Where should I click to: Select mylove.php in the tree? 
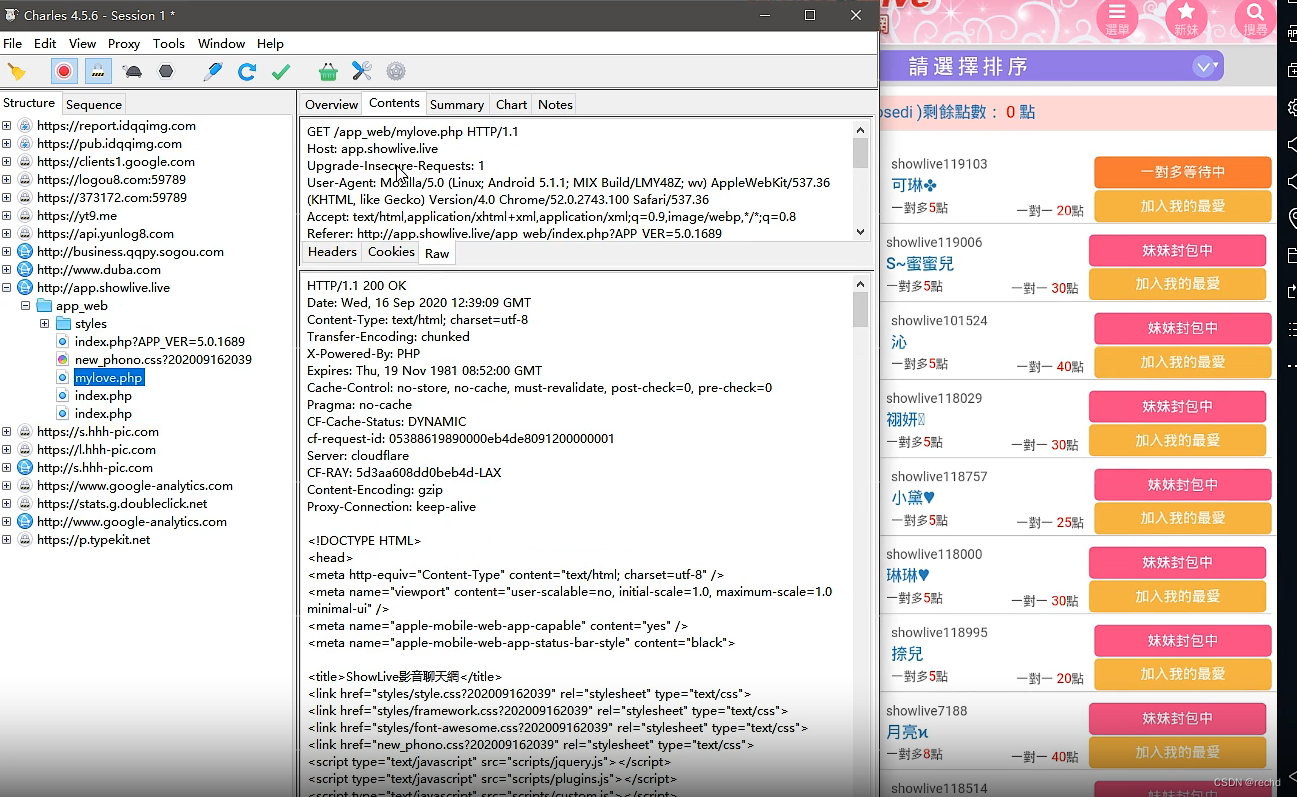tap(109, 378)
